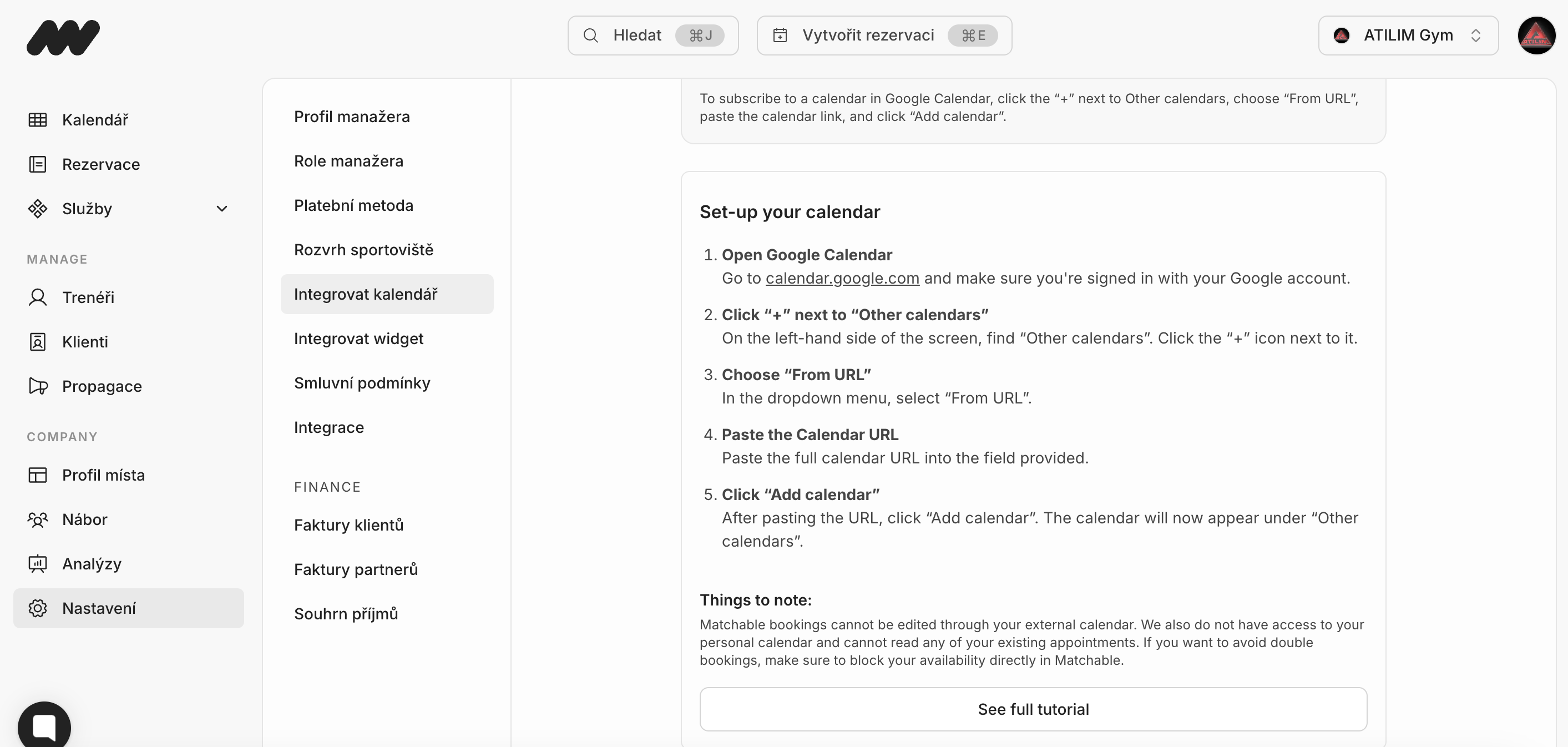Open the user avatar menu
Image resolution: width=1568 pixels, height=747 pixels.
[1536, 36]
